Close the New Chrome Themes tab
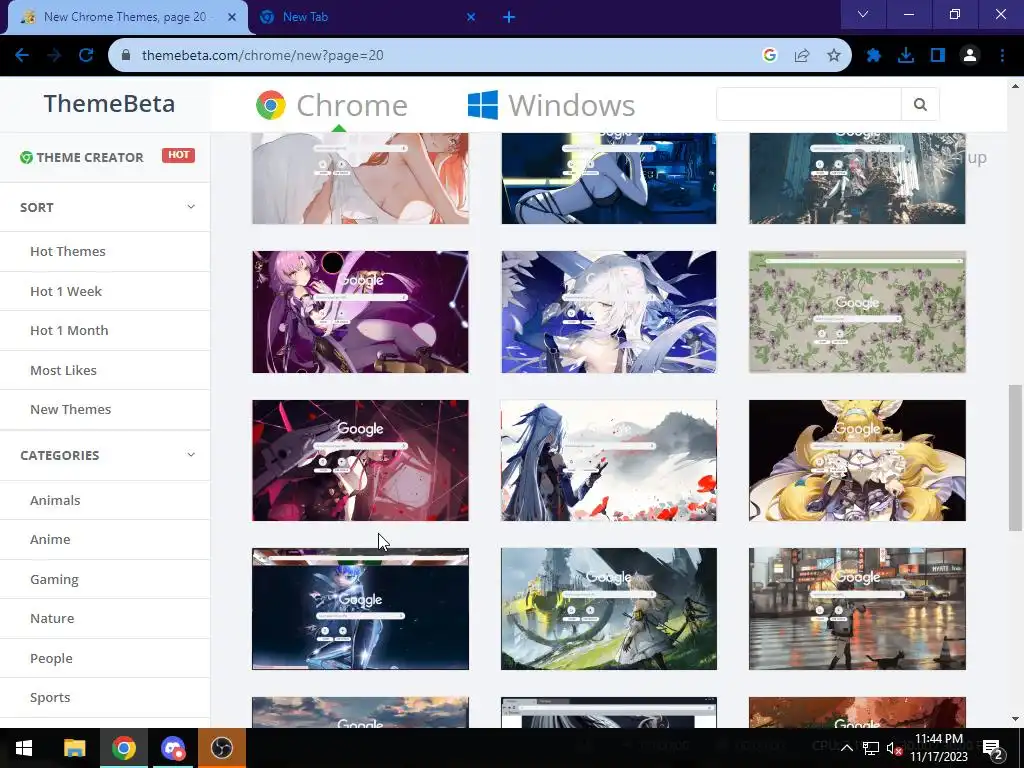This screenshot has width=1024, height=768. tap(232, 18)
